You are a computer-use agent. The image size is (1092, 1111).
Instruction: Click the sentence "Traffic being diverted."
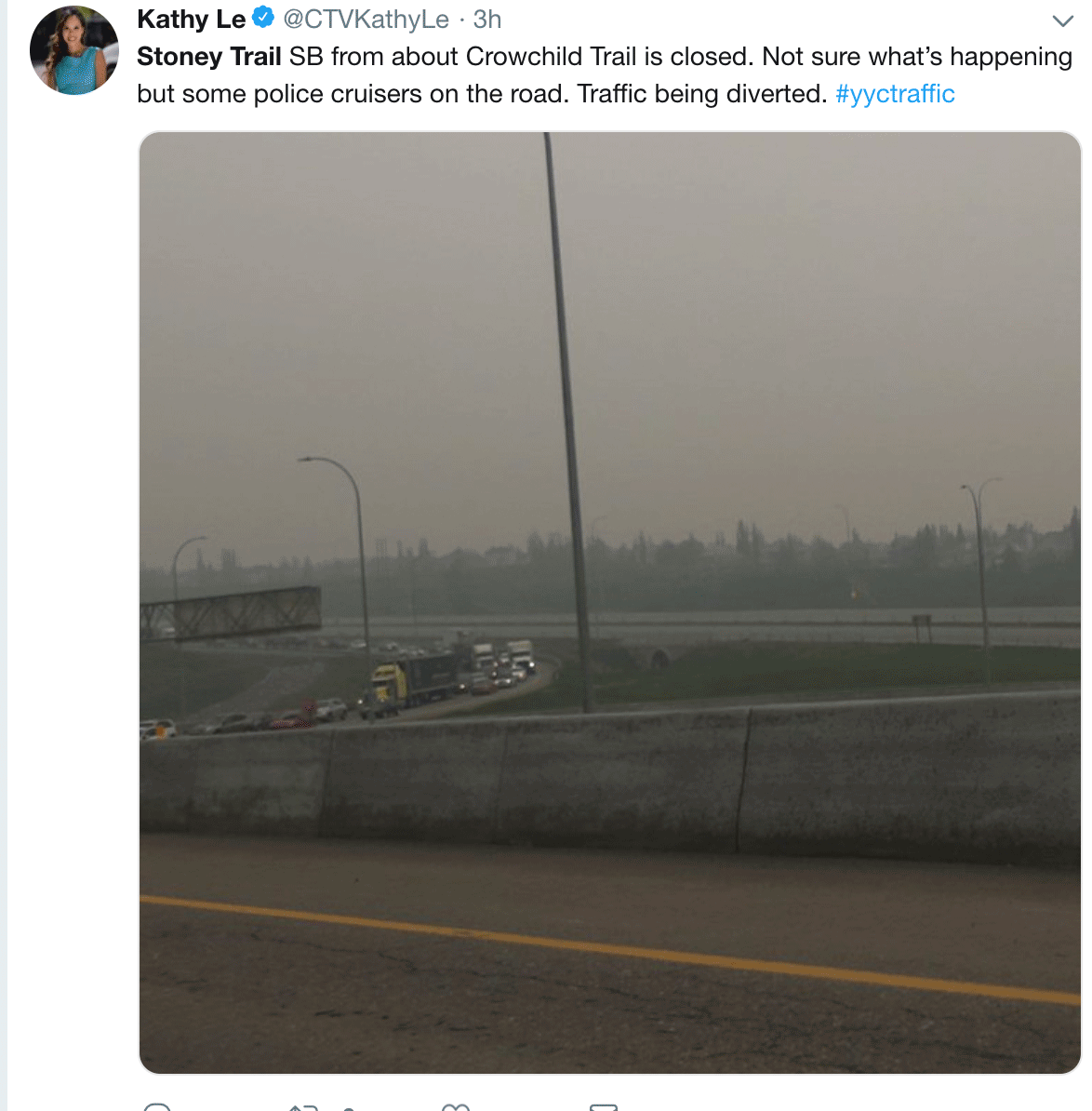click(701, 94)
